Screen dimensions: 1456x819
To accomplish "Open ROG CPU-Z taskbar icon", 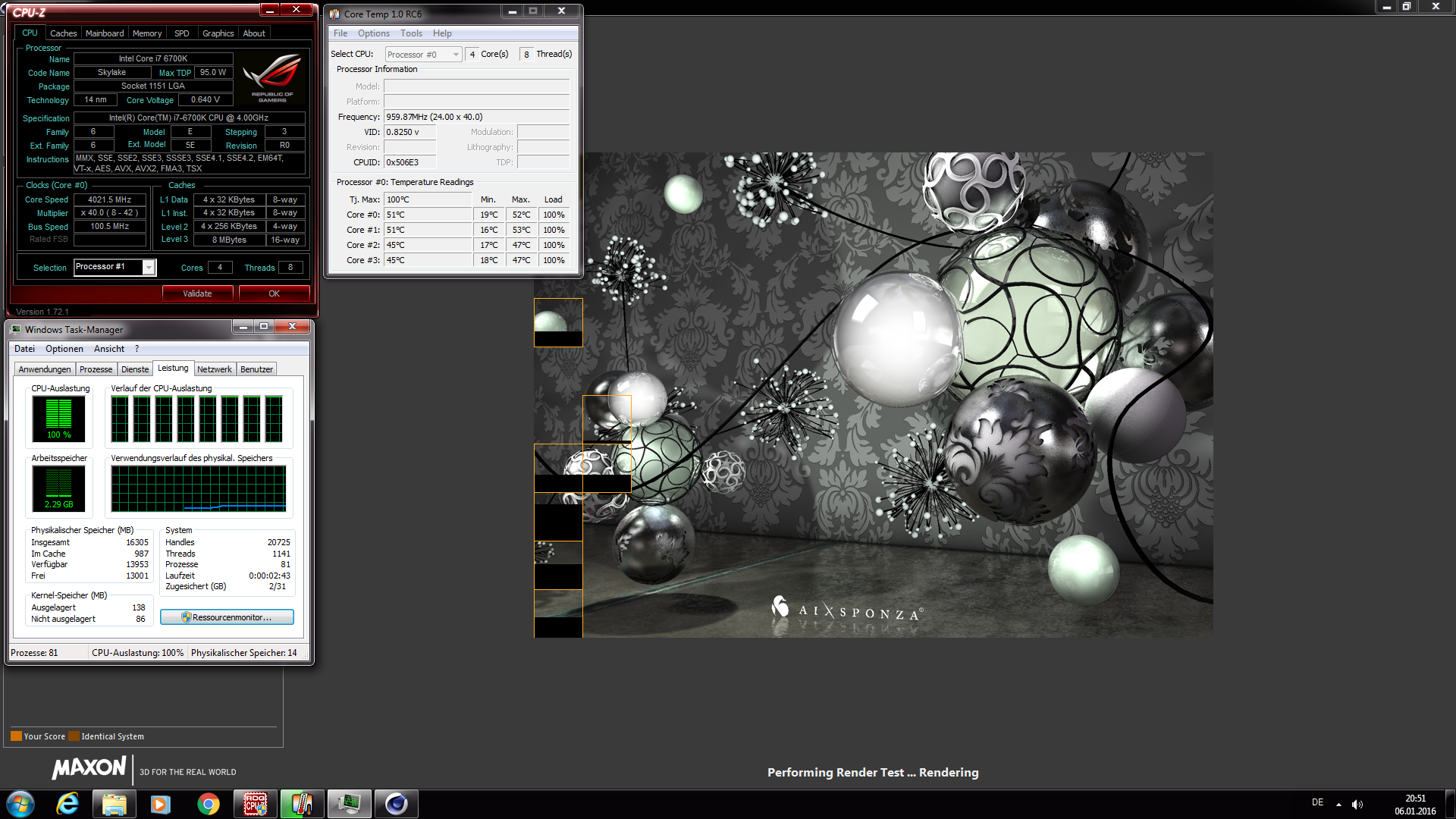I will (255, 804).
